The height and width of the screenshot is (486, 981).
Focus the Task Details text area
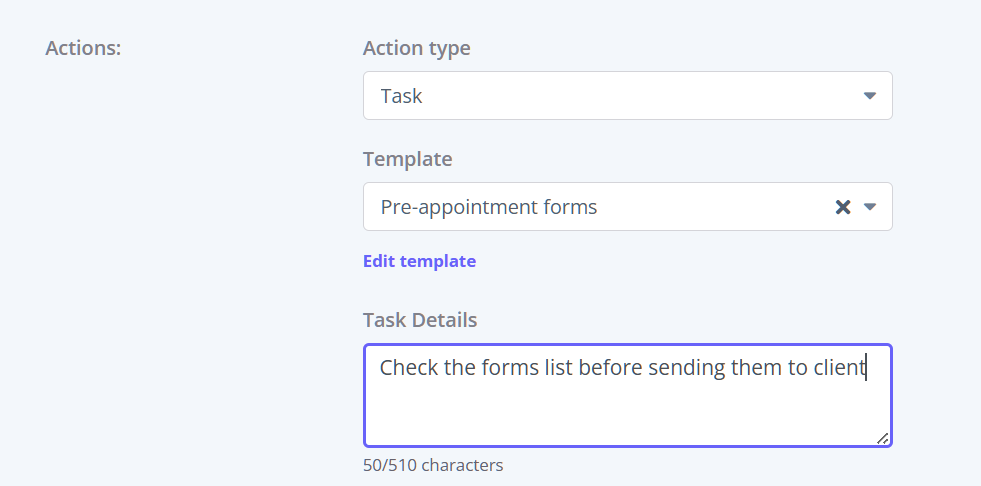[x=627, y=412]
